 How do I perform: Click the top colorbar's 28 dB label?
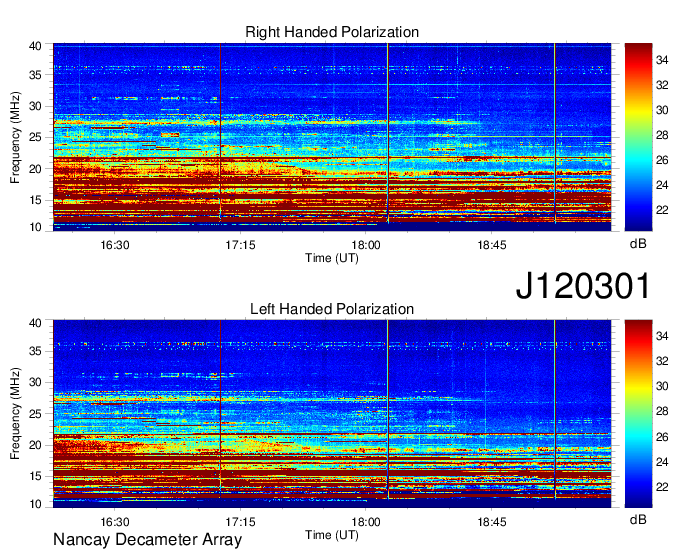(662, 135)
